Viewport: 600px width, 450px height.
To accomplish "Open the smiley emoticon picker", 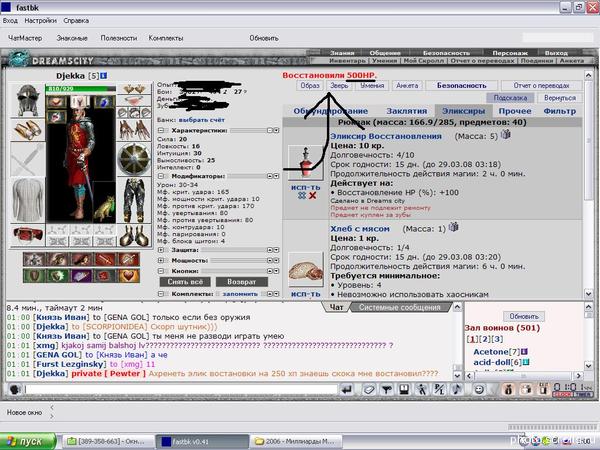I will pyautogui.click(x=479, y=390).
